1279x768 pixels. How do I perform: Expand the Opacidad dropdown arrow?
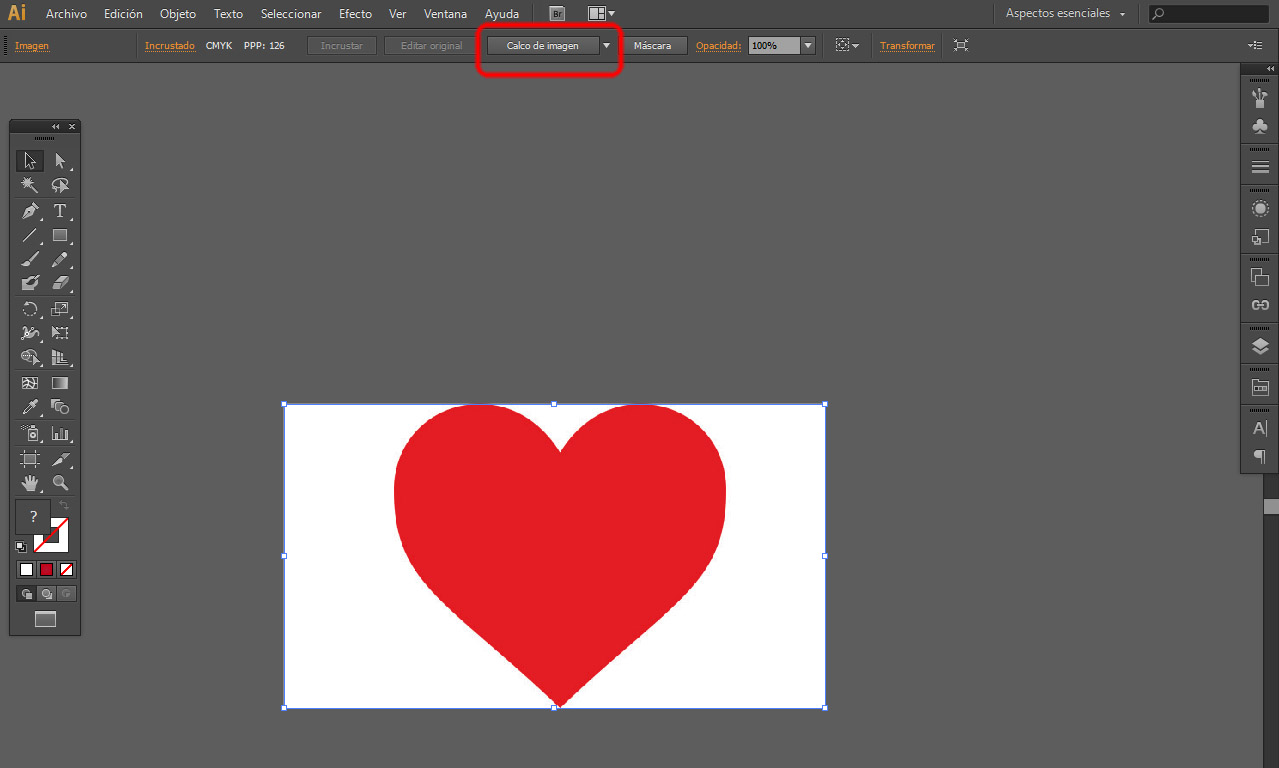(807, 45)
